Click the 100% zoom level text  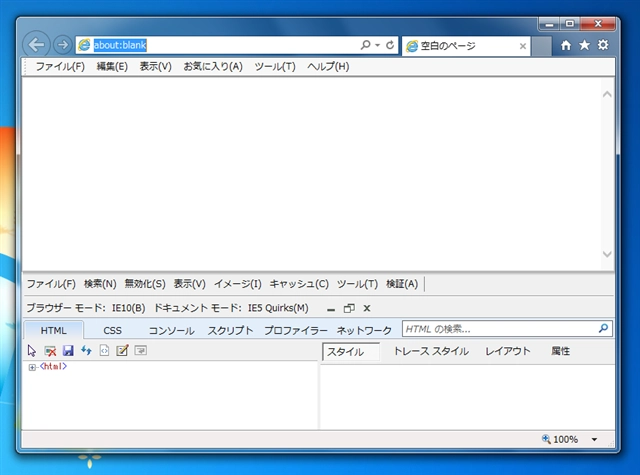coord(566,439)
